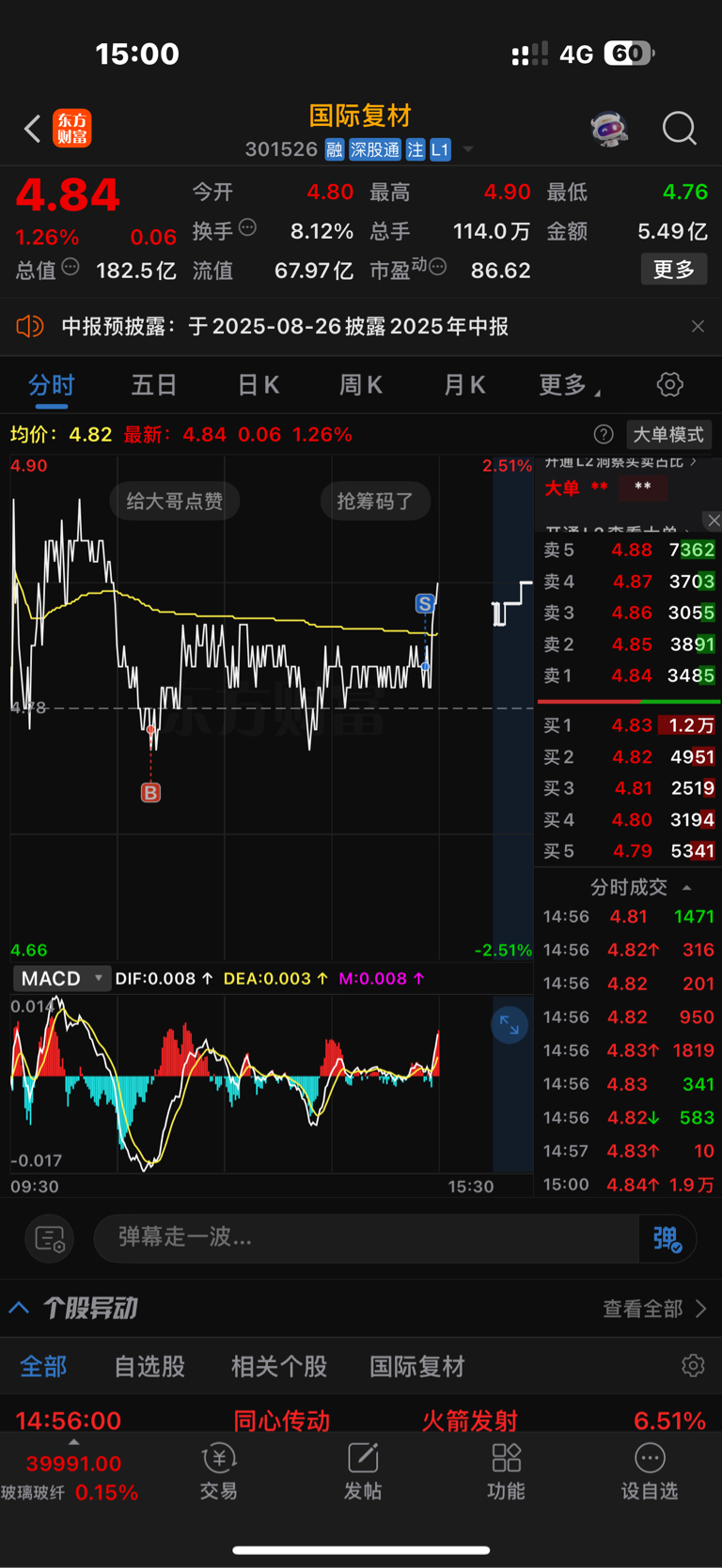Click the 15:00 4.84 trade row
Viewport: 722px width, 1568px height.
(x=628, y=1185)
